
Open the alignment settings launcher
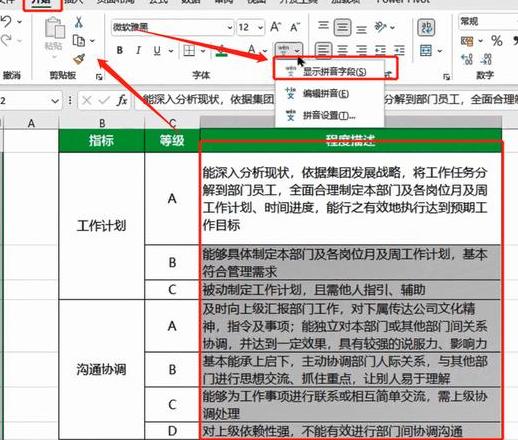point(446,77)
